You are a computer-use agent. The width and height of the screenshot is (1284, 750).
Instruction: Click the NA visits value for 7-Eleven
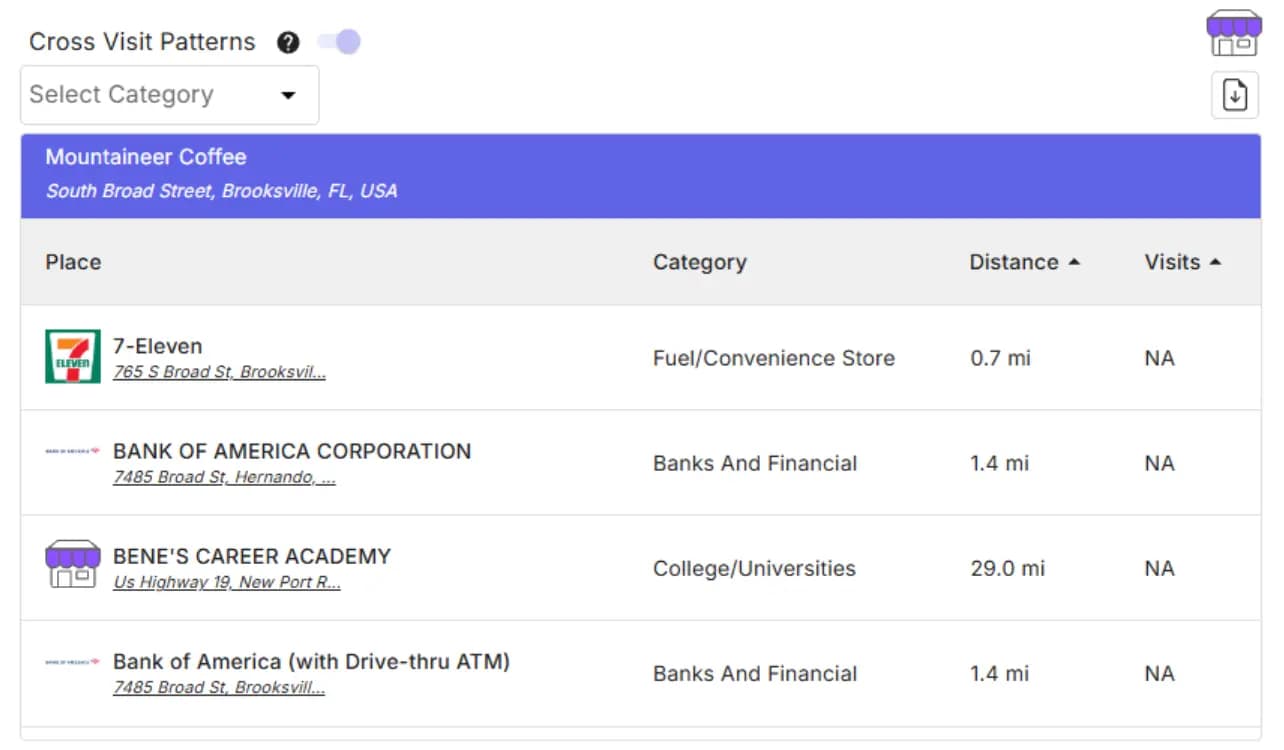pos(1160,358)
